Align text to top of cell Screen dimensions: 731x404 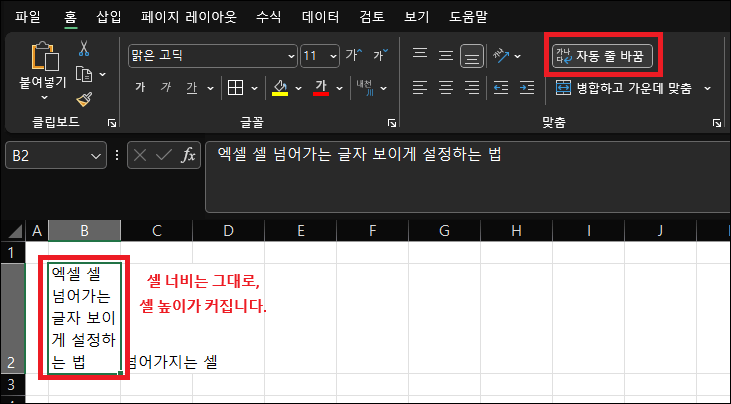pos(420,55)
